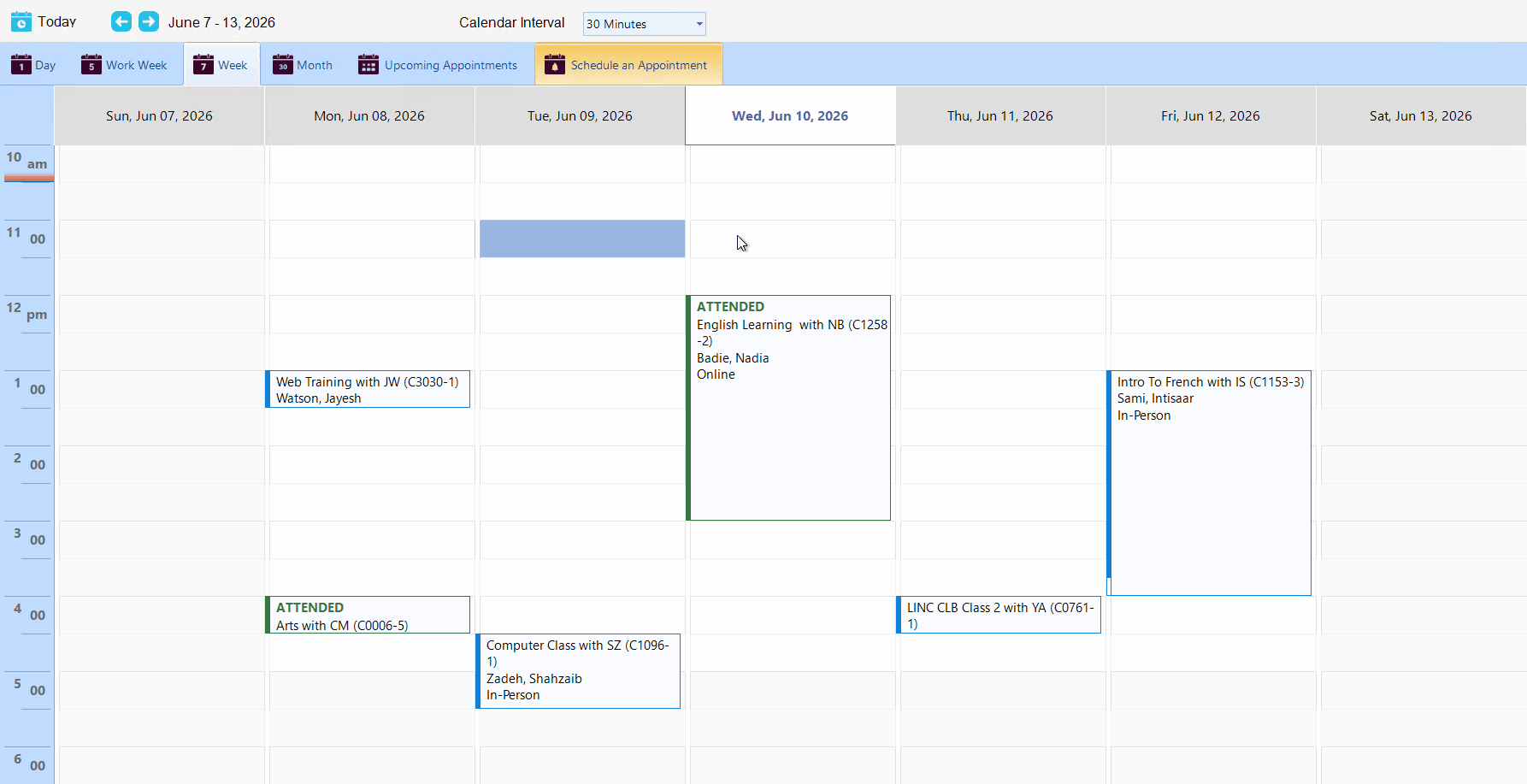Switch to the Month tab
Viewport: 1527px width, 784px height.
303,65
